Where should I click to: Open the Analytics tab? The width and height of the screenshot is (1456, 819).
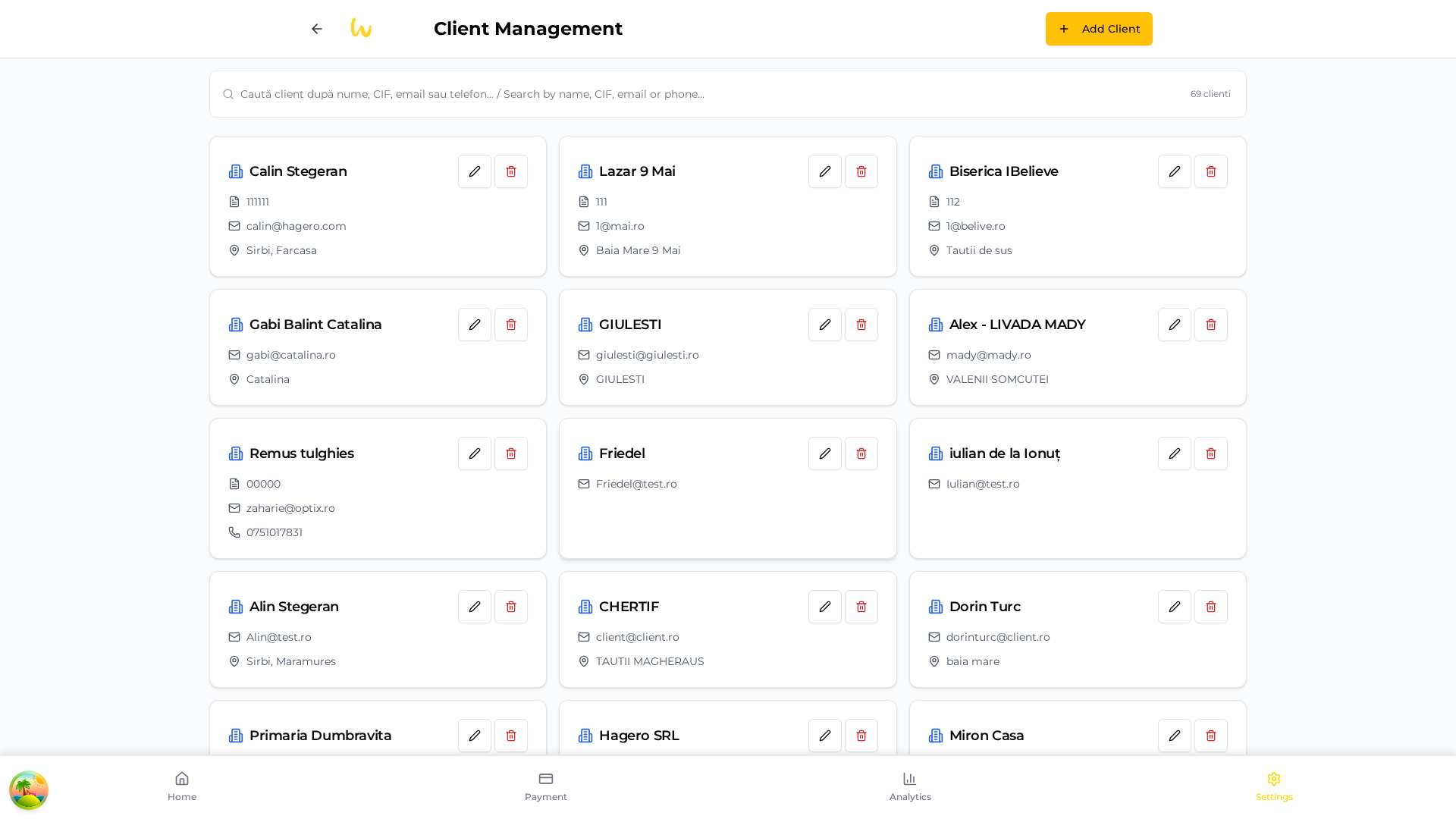point(910,787)
